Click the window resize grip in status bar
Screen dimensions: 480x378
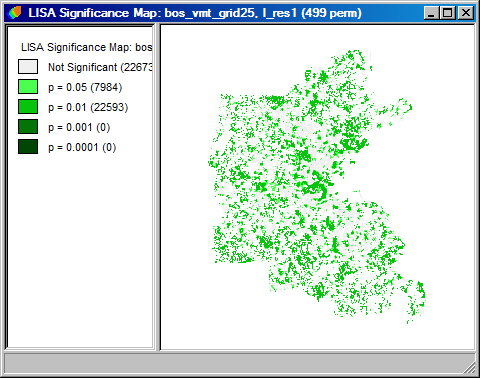point(469,367)
